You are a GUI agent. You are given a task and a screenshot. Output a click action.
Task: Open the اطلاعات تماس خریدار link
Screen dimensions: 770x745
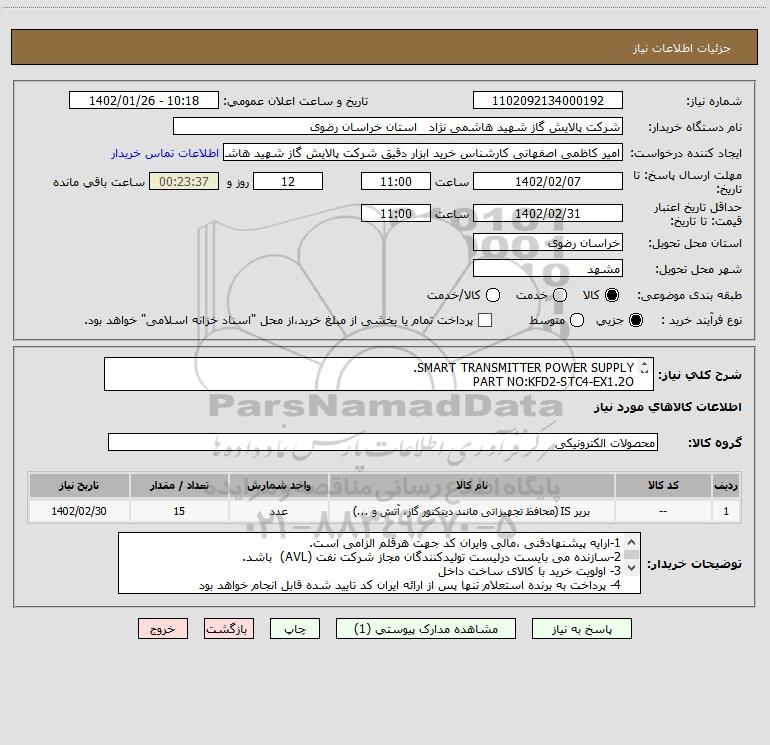[165, 153]
